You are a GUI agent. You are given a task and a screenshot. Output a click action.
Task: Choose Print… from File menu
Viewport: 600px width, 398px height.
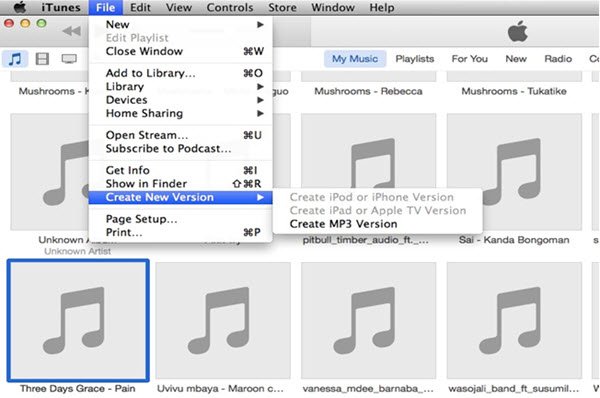pos(181,232)
